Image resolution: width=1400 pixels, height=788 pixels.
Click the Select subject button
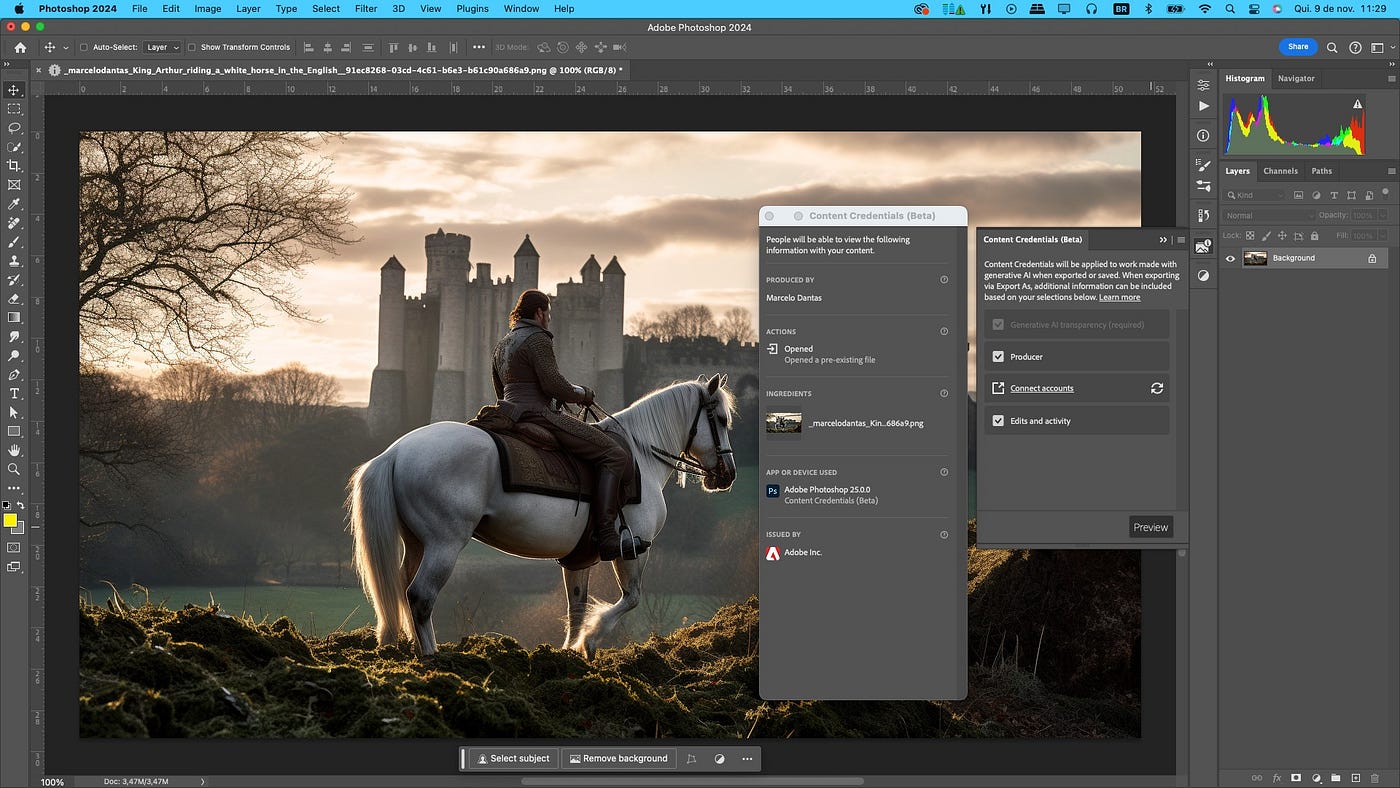513,759
